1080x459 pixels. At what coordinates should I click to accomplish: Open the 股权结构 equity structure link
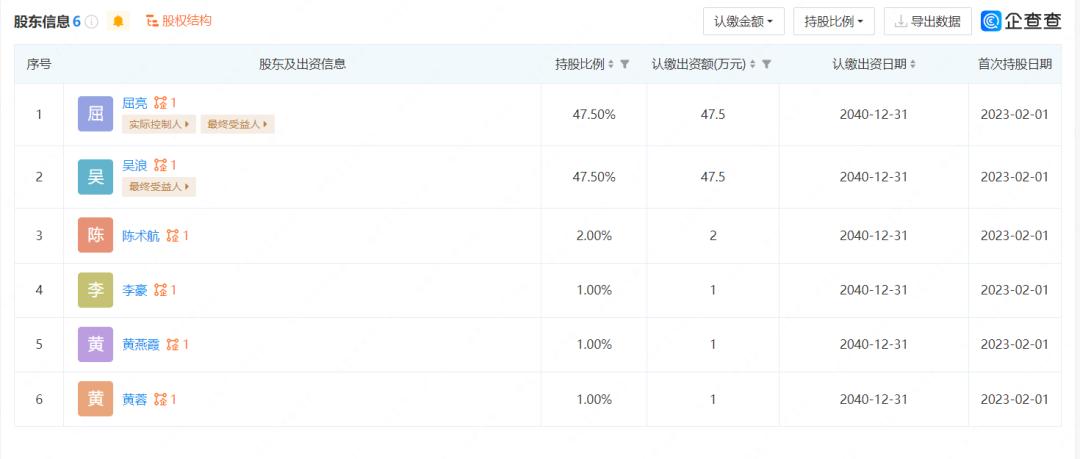(179, 21)
